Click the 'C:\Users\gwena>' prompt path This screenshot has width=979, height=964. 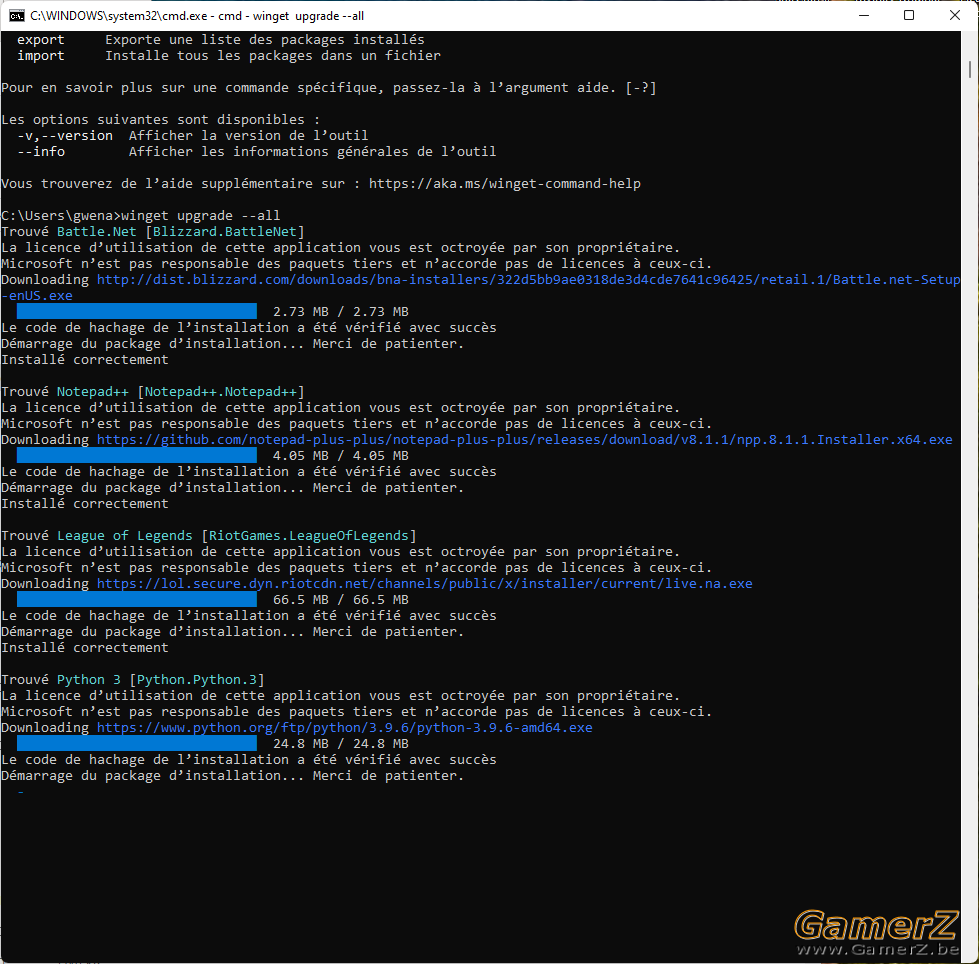61,215
